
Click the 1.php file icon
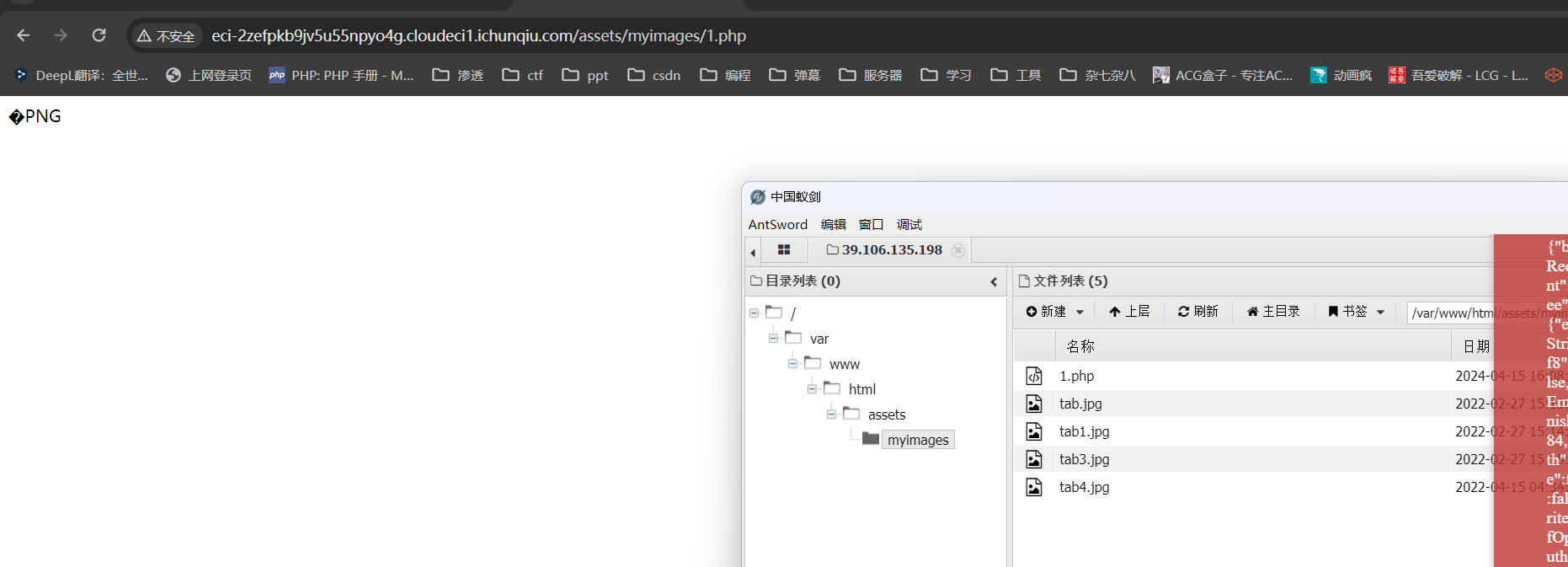click(x=1034, y=376)
